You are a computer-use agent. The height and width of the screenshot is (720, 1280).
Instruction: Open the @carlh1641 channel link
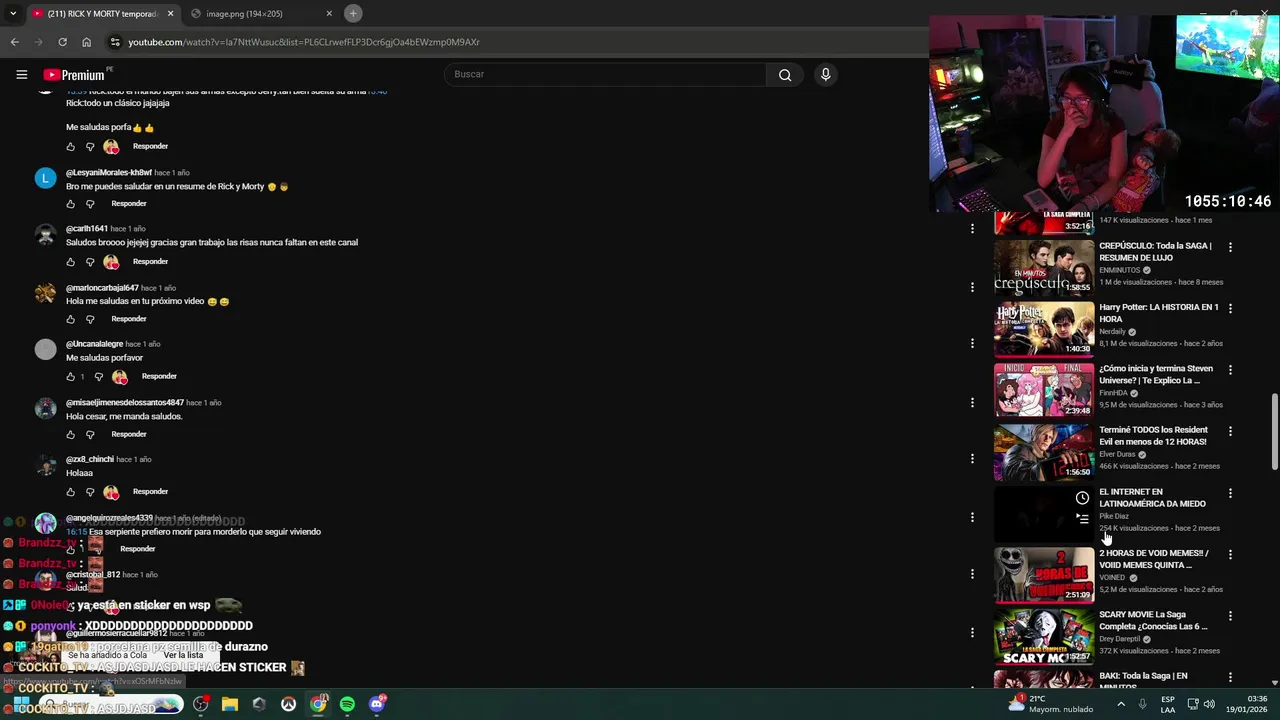point(87,229)
